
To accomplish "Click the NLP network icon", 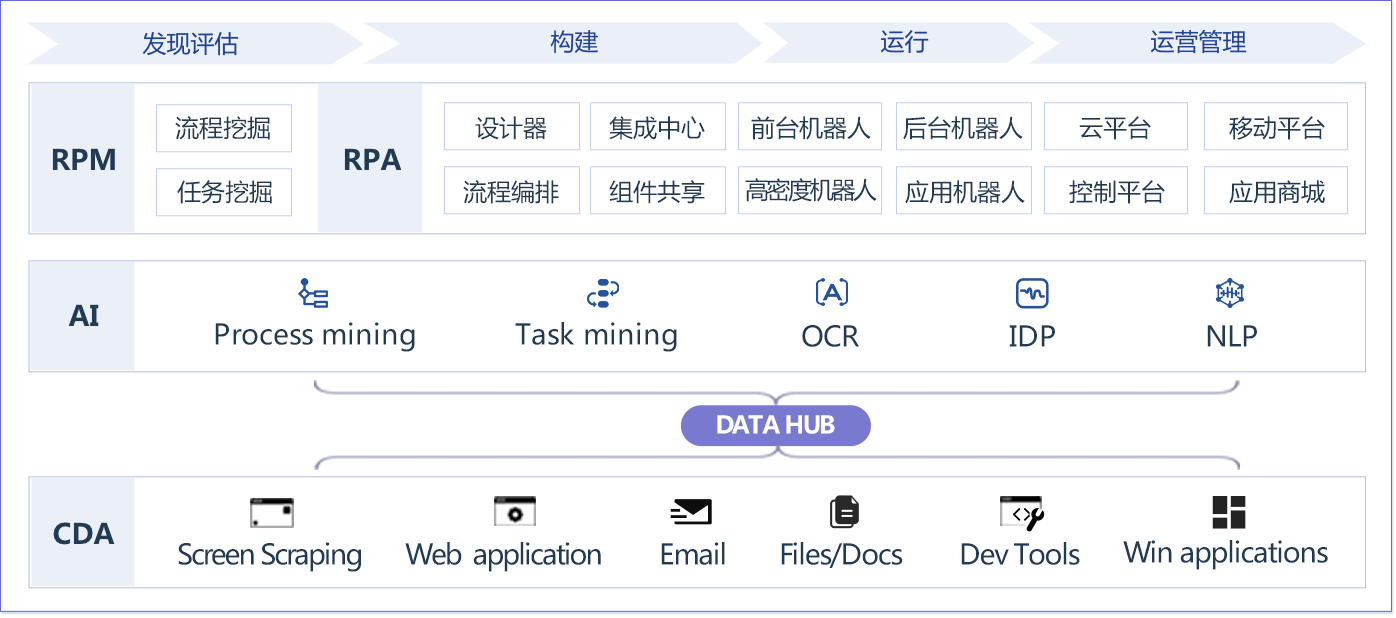I will point(1229,293).
